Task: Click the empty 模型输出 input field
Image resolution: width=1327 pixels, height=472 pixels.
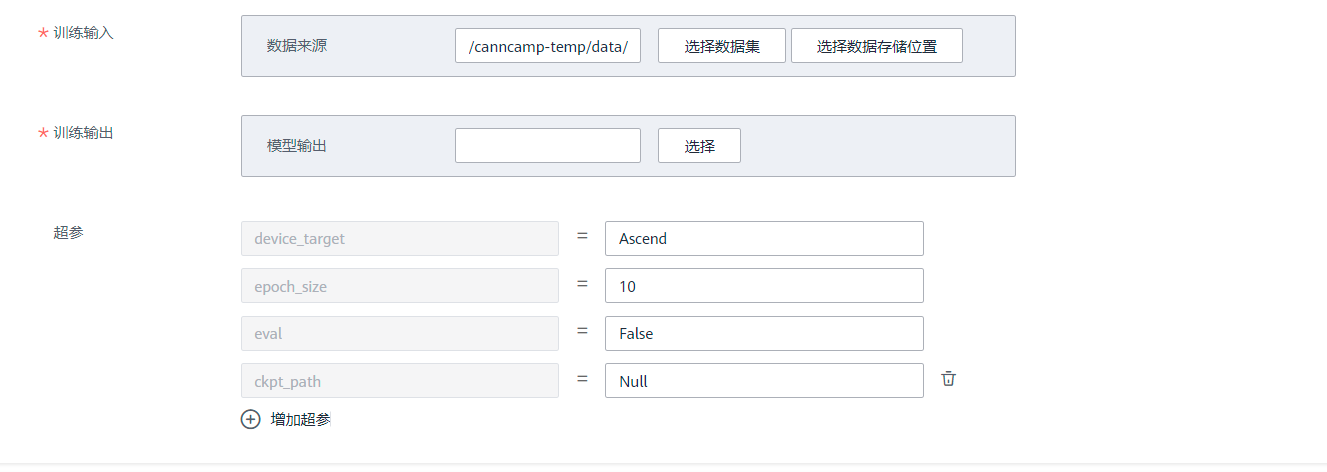Action: point(547,146)
